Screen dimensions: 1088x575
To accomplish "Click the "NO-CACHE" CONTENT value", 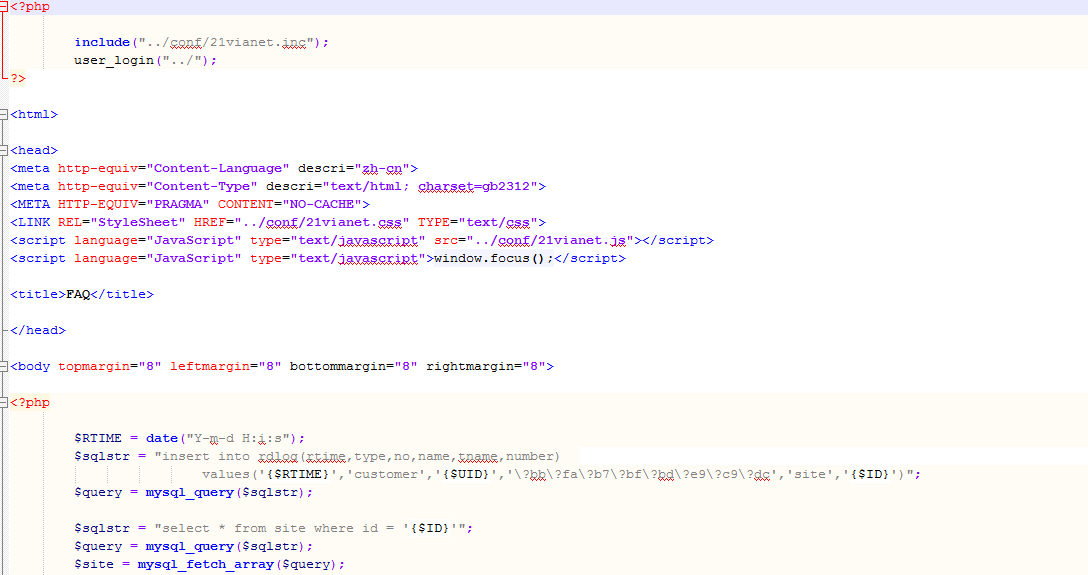I will 322,204.
